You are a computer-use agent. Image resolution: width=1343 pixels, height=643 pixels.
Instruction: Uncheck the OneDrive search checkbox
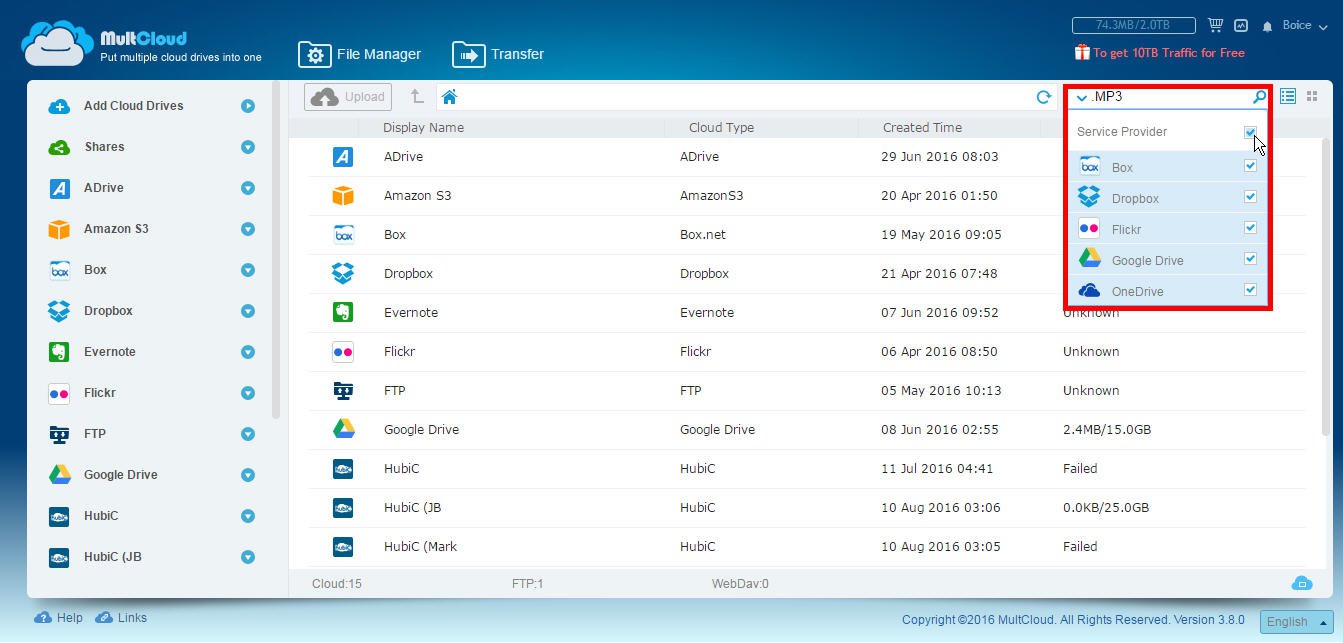pos(1250,290)
